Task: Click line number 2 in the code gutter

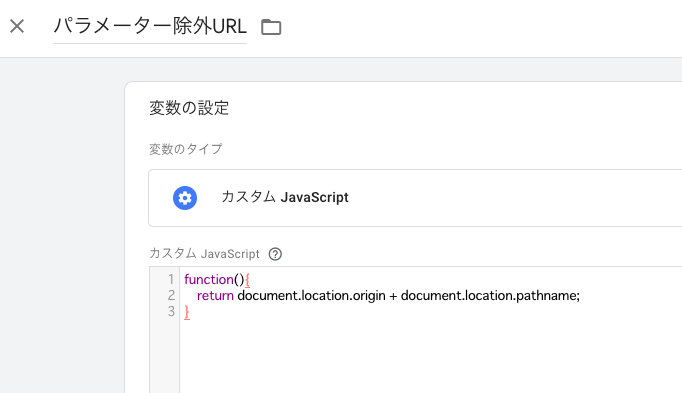Action: point(171,296)
